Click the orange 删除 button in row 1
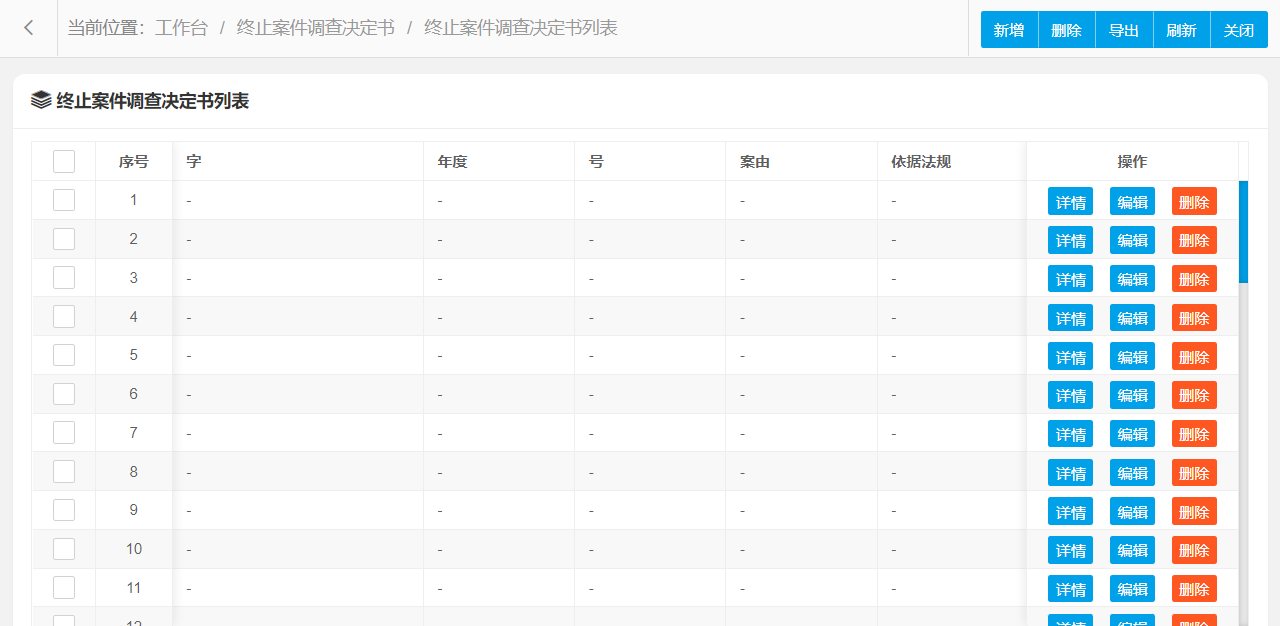The width and height of the screenshot is (1280, 626). click(1194, 201)
